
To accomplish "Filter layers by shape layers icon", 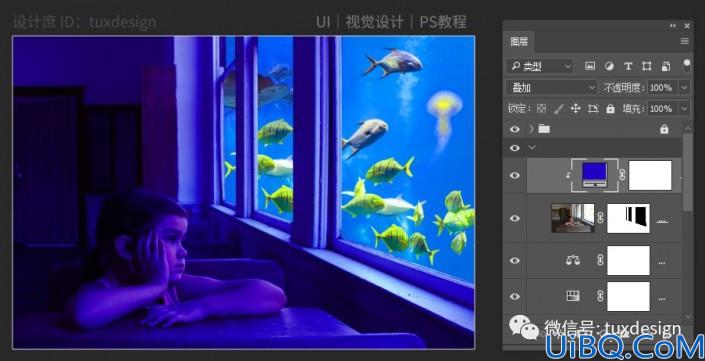I will 647,66.
